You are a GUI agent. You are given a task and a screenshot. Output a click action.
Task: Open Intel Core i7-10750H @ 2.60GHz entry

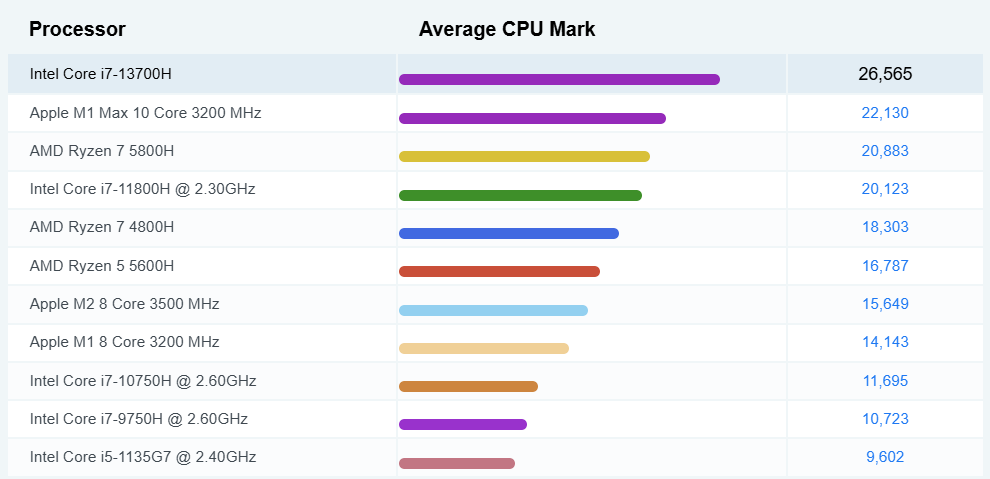(143, 381)
